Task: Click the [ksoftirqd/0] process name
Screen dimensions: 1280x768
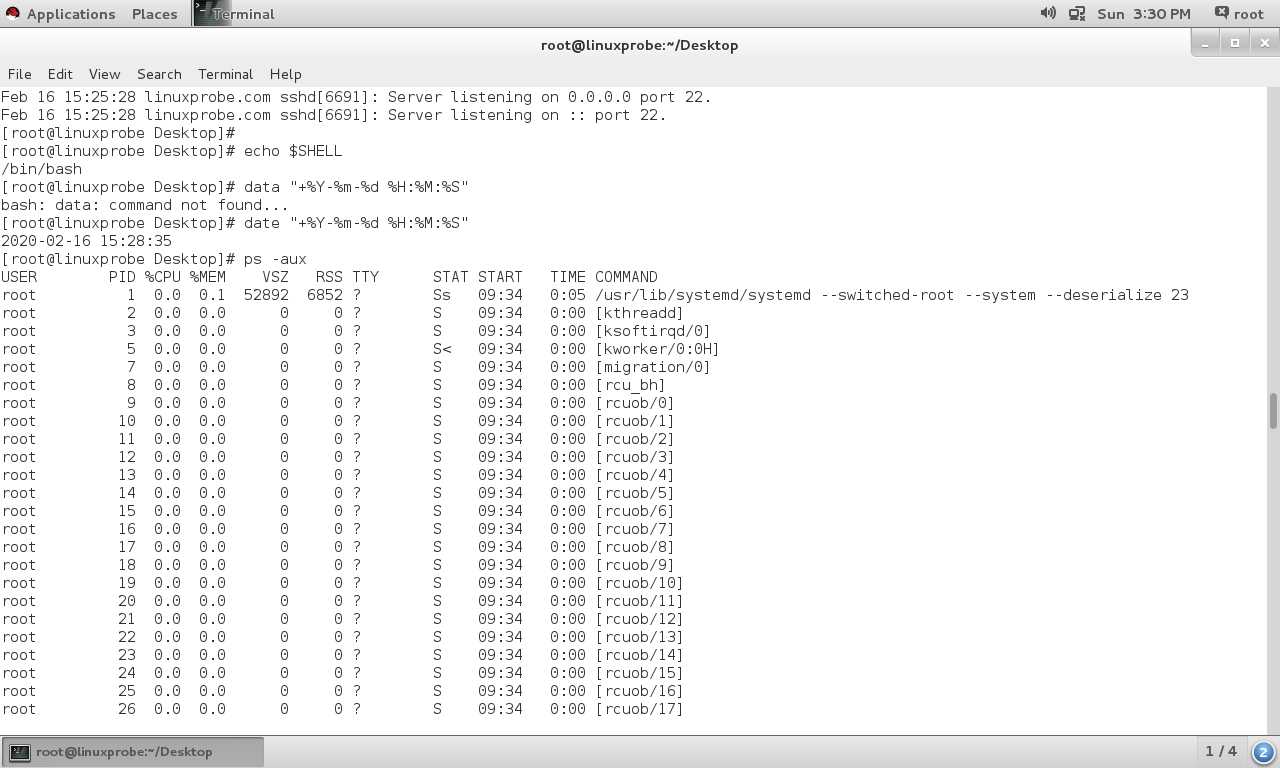Action: [x=653, y=331]
